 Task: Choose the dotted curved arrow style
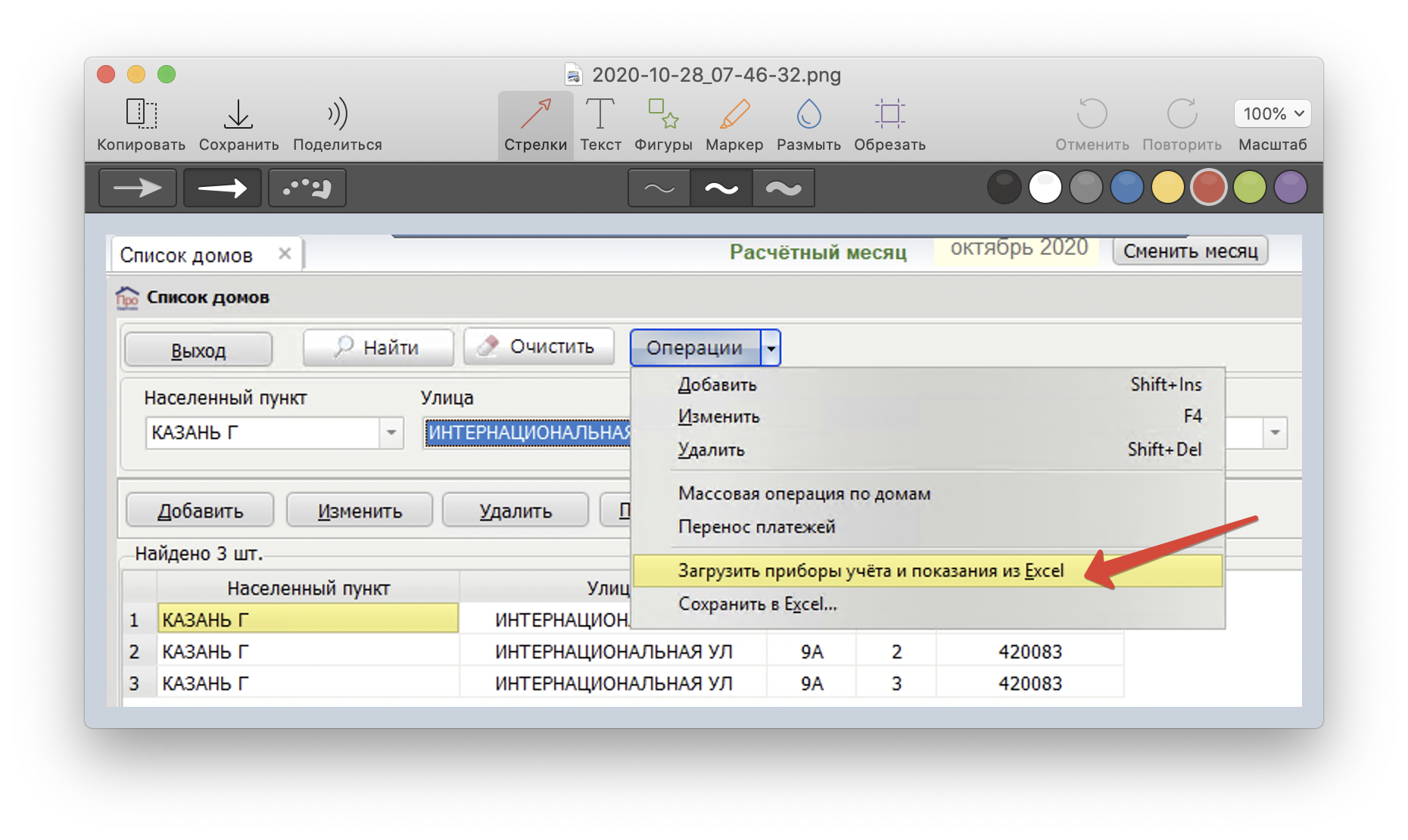[307, 188]
